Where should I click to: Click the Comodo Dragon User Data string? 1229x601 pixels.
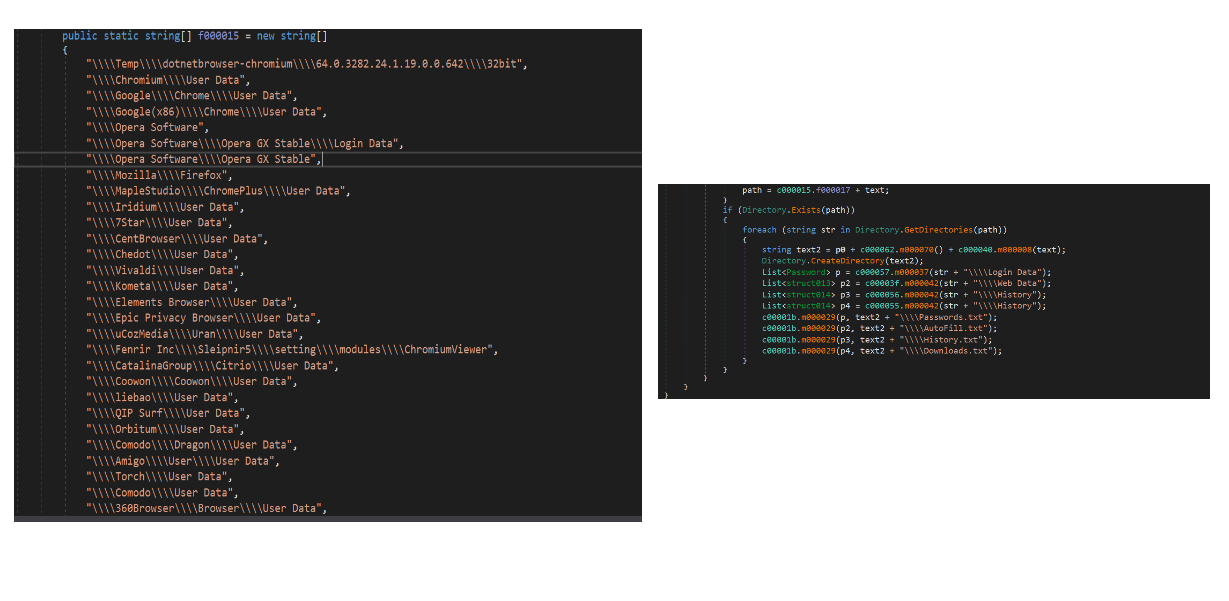(191, 445)
